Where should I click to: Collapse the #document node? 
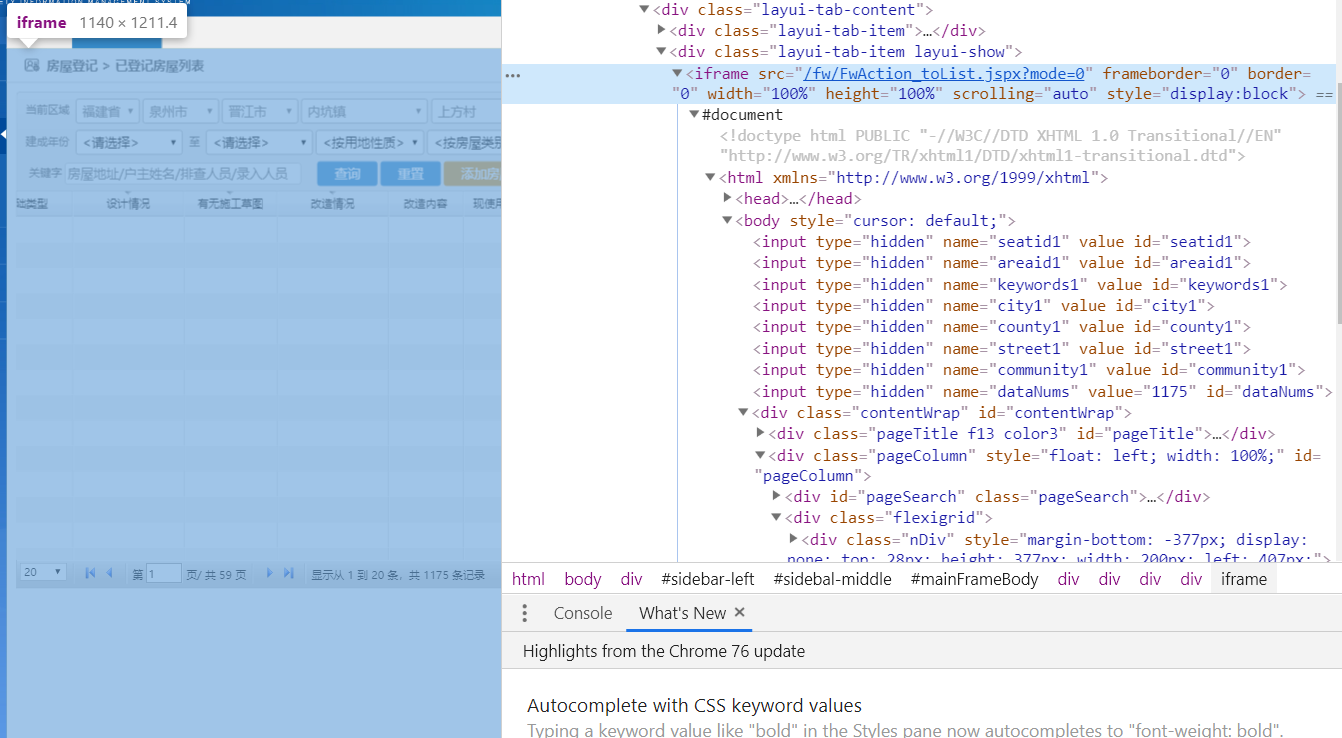pos(694,115)
